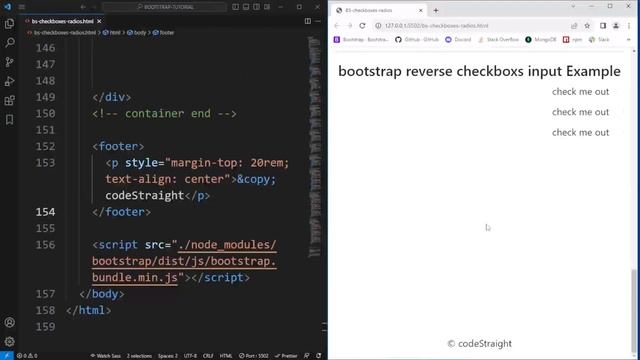Image resolution: width=640 pixels, height=360 pixels.
Task: Click Watch Sass in status bar
Action: (105, 356)
